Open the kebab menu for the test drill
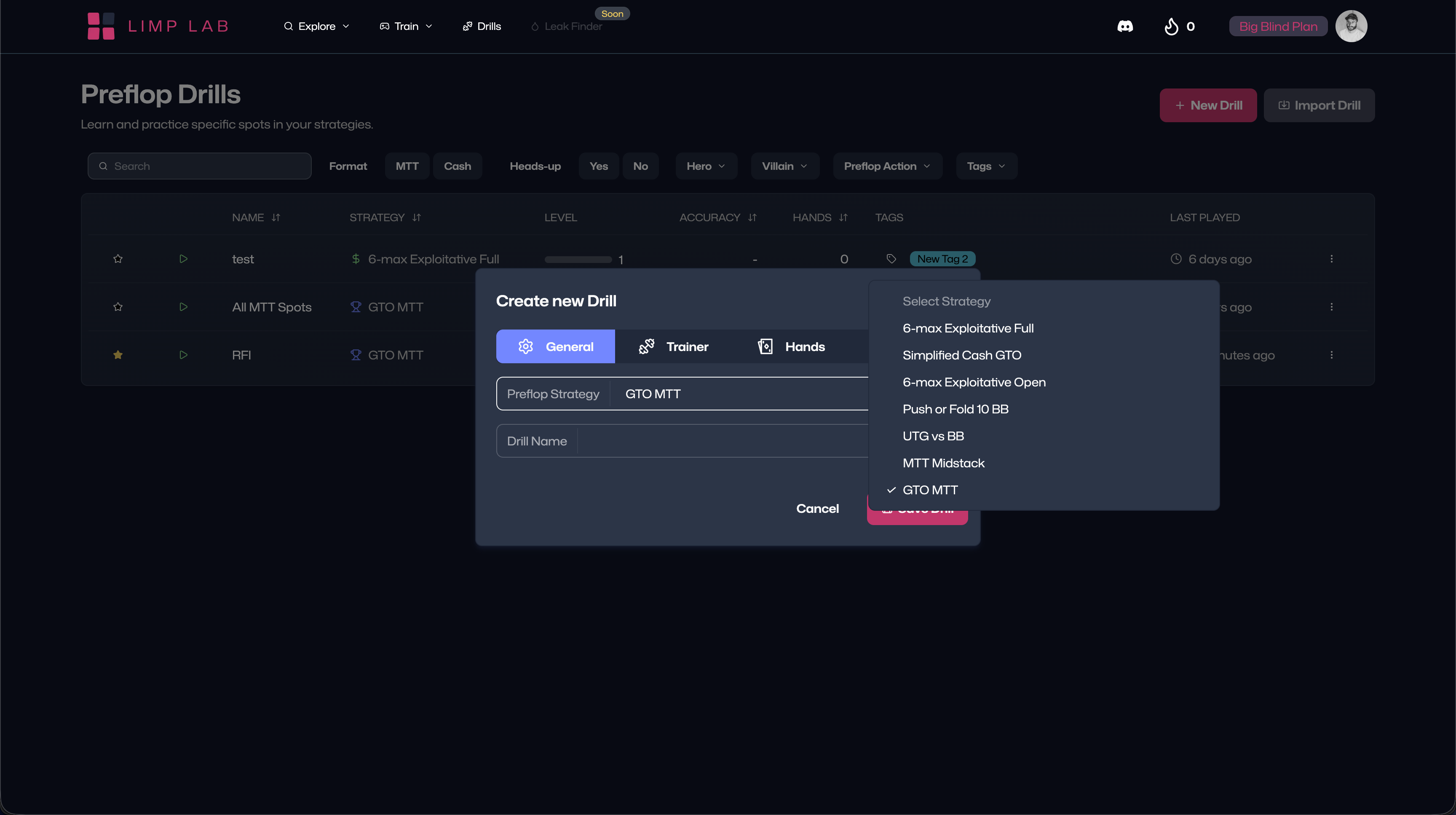 [x=1331, y=259]
